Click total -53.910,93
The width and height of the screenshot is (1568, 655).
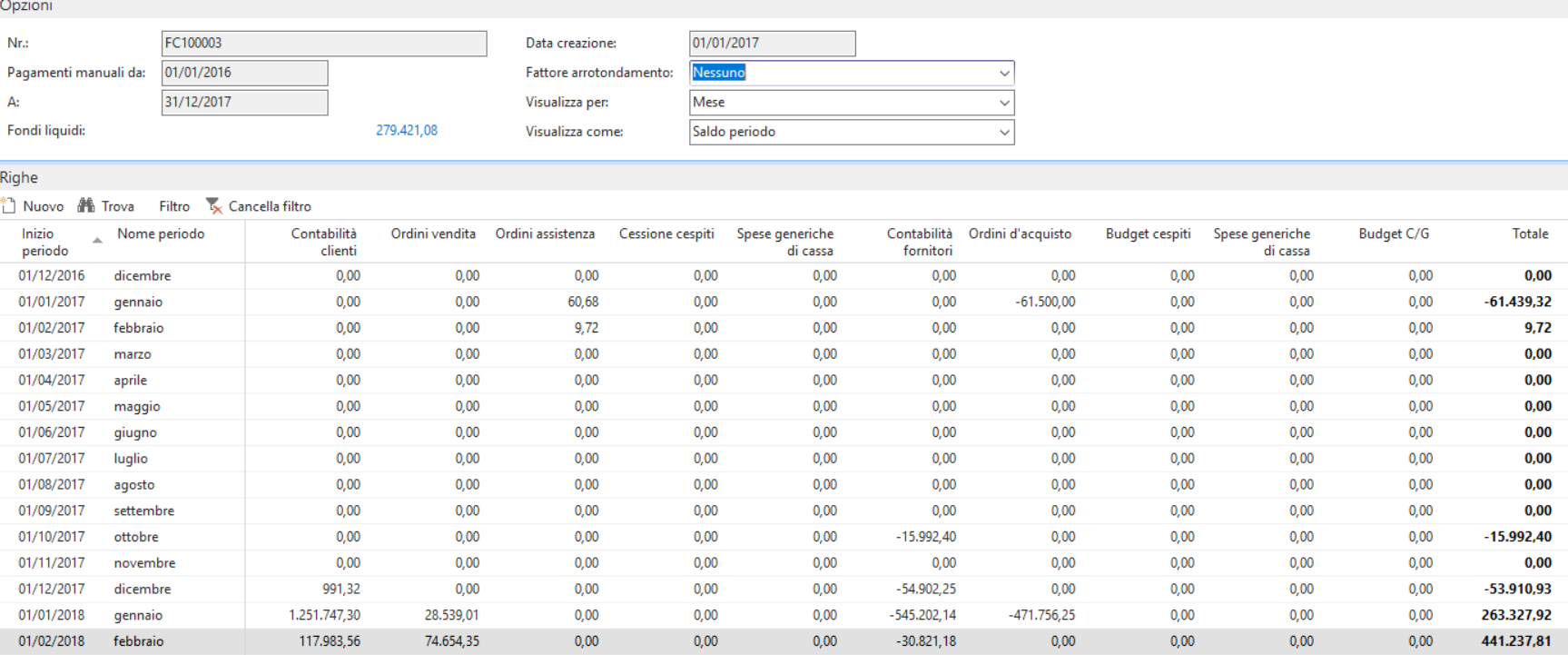pos(1518,589)
